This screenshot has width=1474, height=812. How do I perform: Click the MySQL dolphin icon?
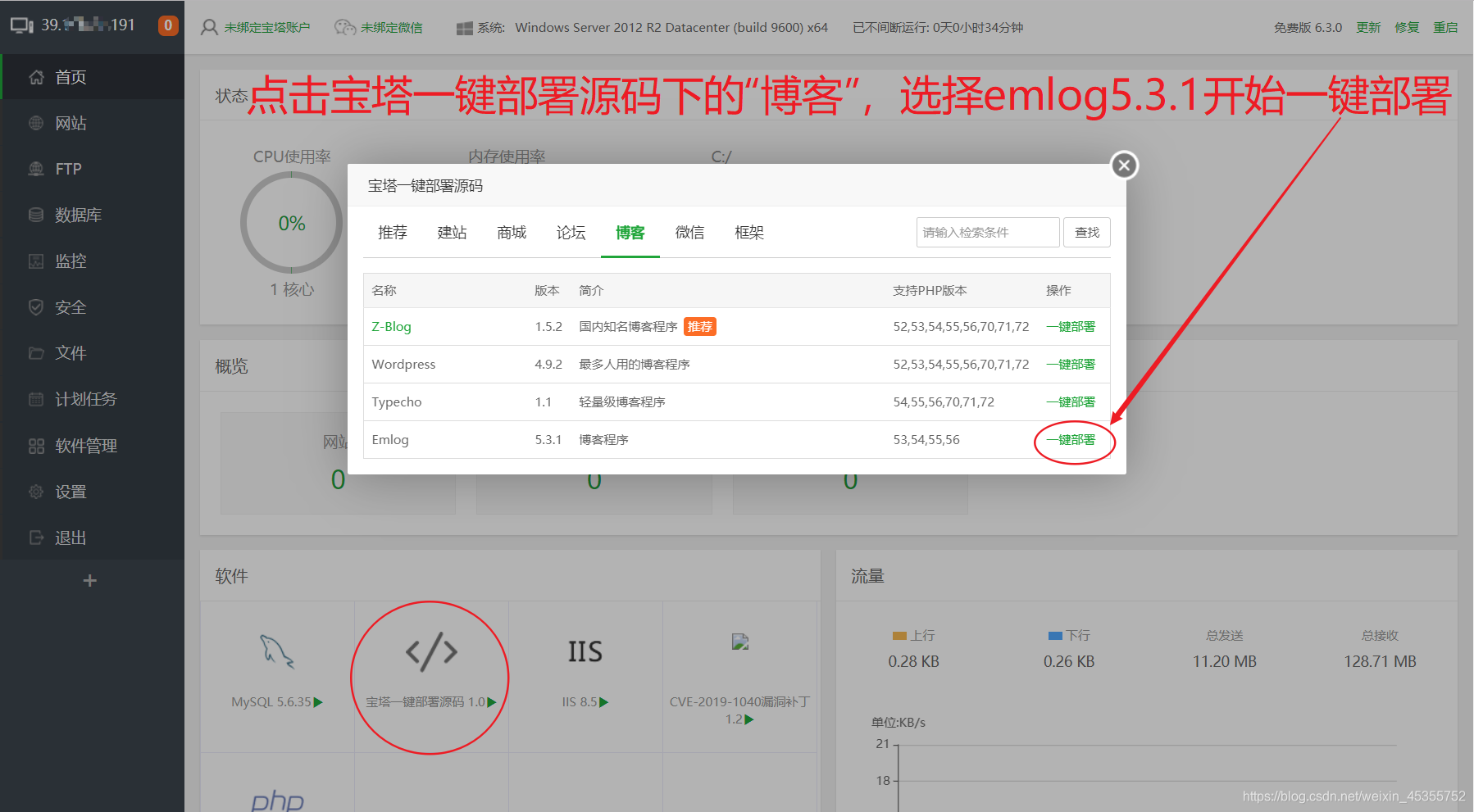click(x=277, y=651)
